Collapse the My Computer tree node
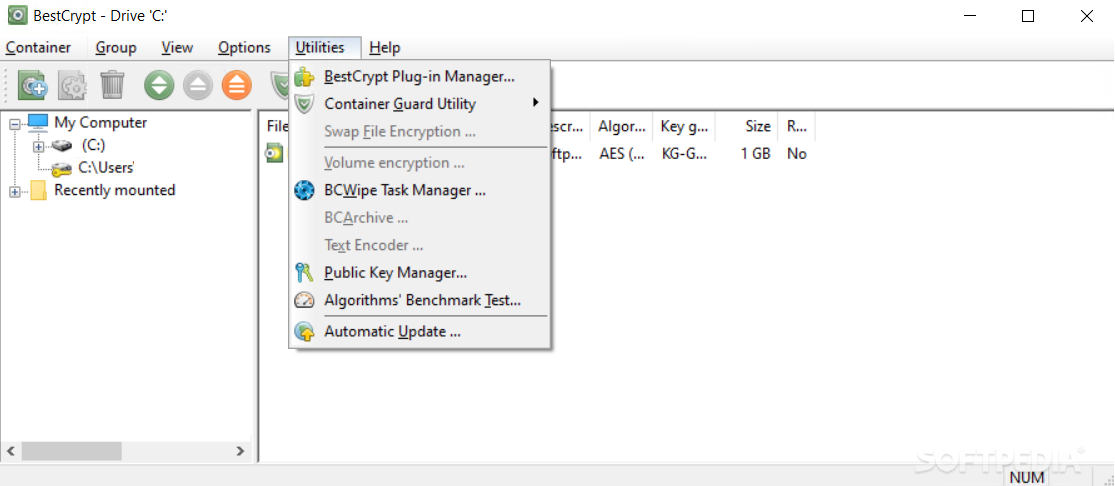The width and height of the screenshot is (1115, 486). [x=15, y=124]
